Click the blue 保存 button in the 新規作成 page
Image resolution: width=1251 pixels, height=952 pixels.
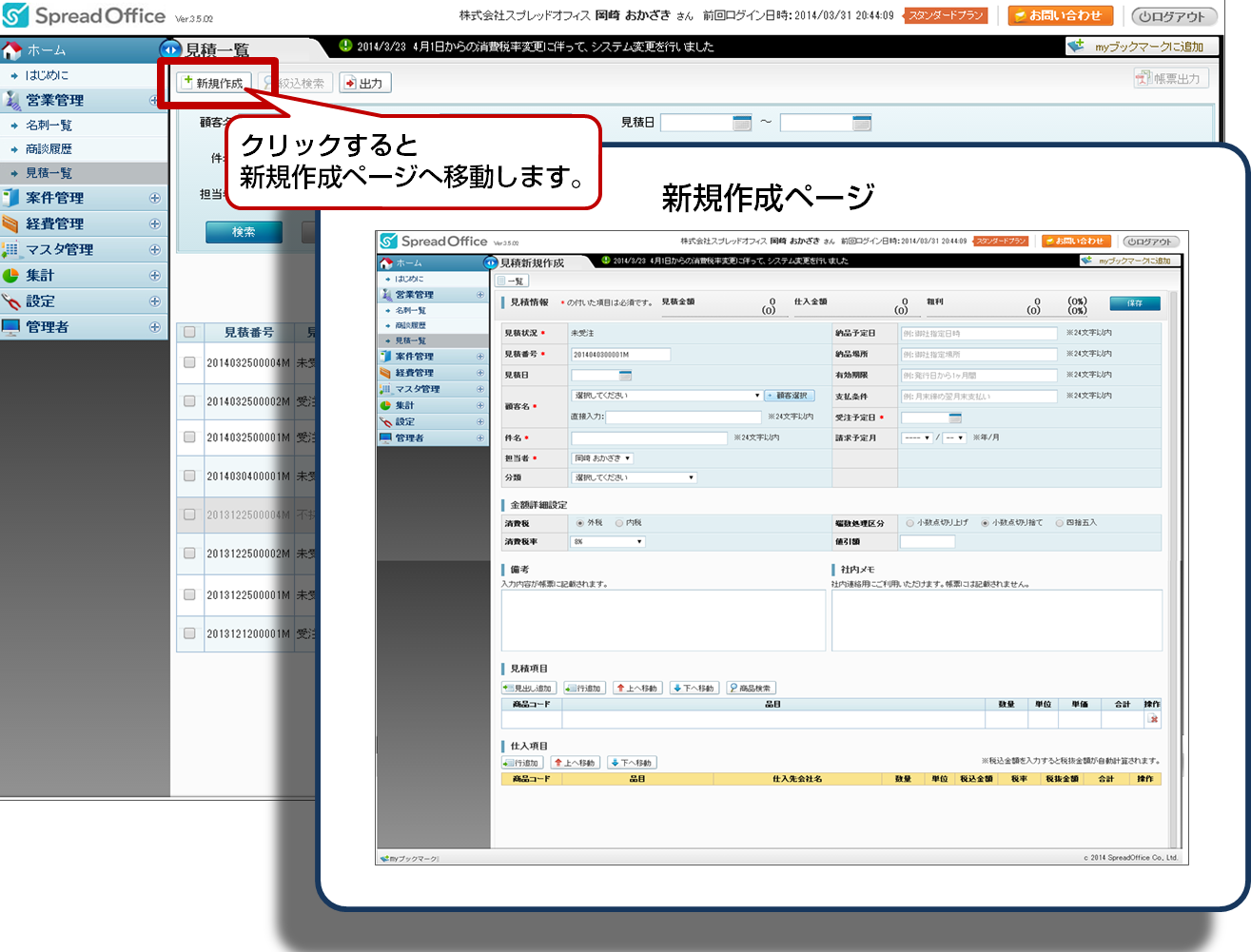(x=1135, y=303)
